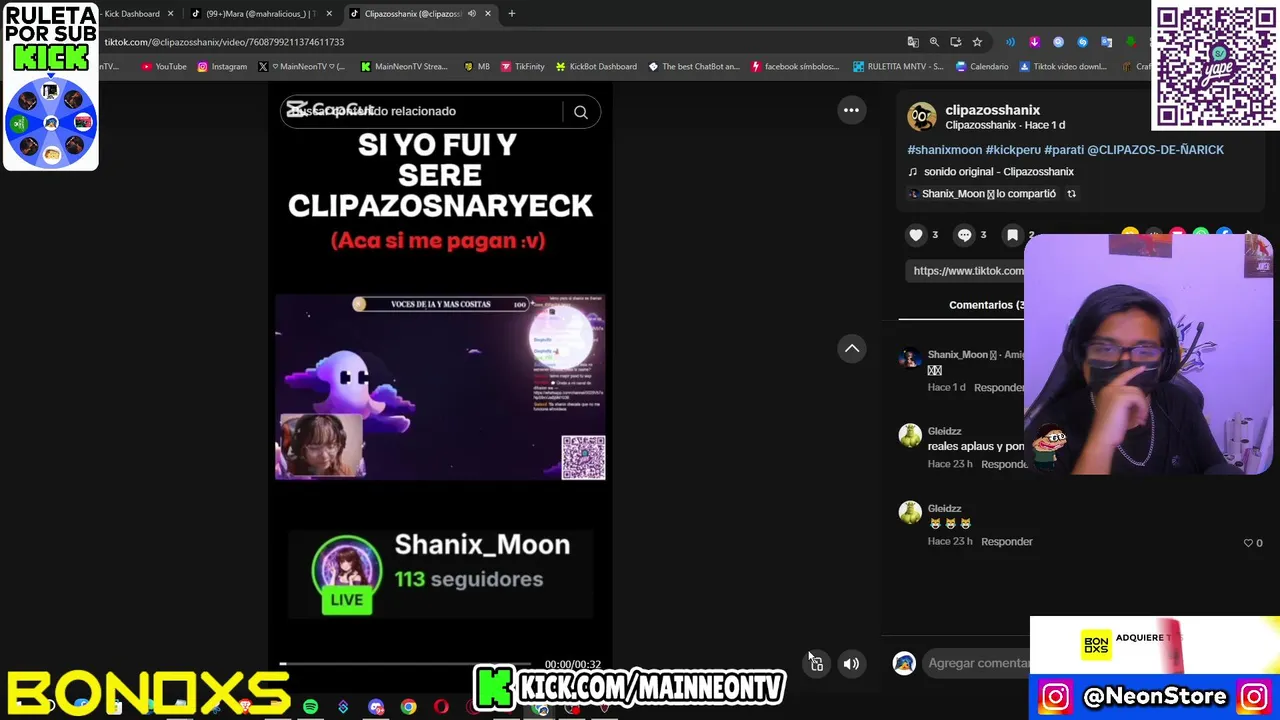Open the #parati hashtag
The image size is (1280, 720).
[x=1064, y=150]
